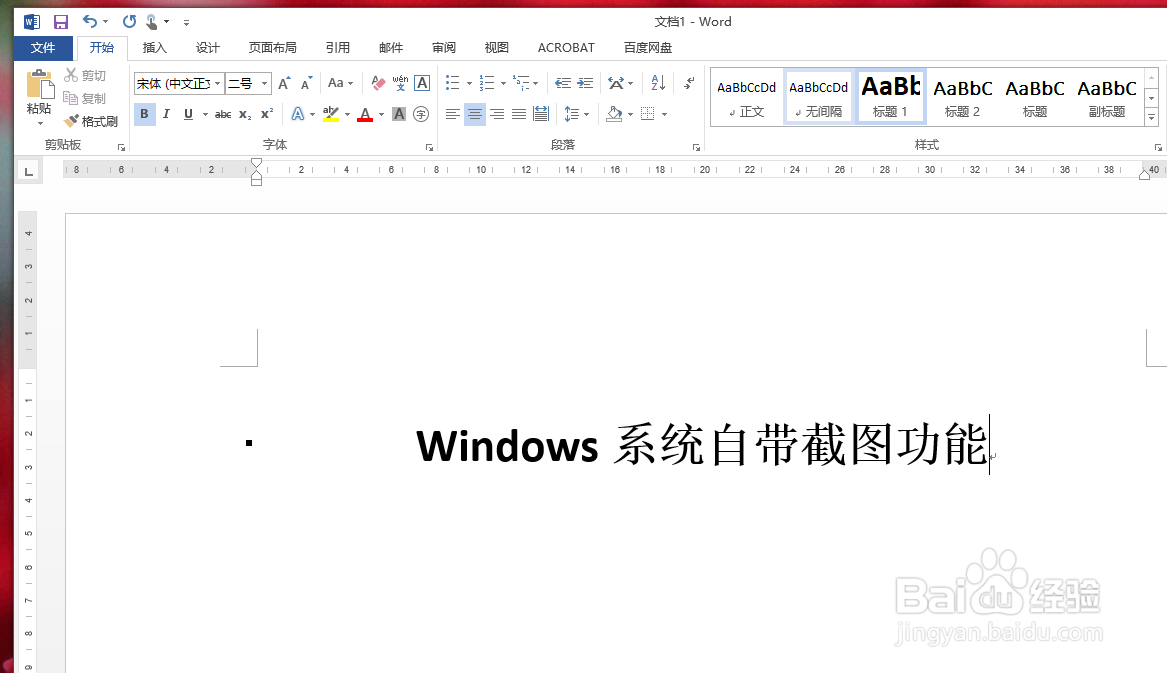Increase indent of the paragraph
The width and height of the screenshot is (1167, 673).
(586, 83)
